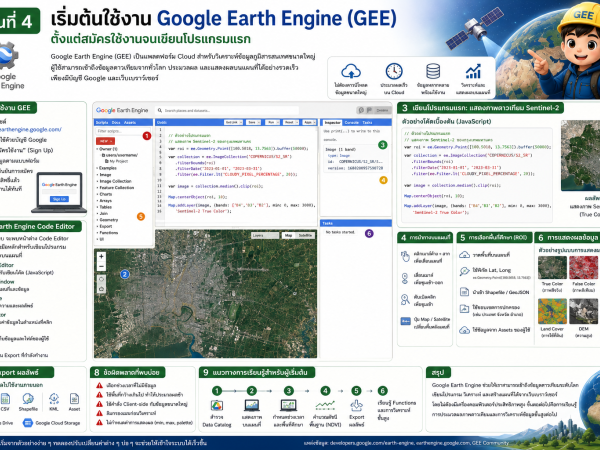The width and height of the screenshot is (600, 450).
Task: Click the KML icon in the Export section
Action: click(54, 399)
